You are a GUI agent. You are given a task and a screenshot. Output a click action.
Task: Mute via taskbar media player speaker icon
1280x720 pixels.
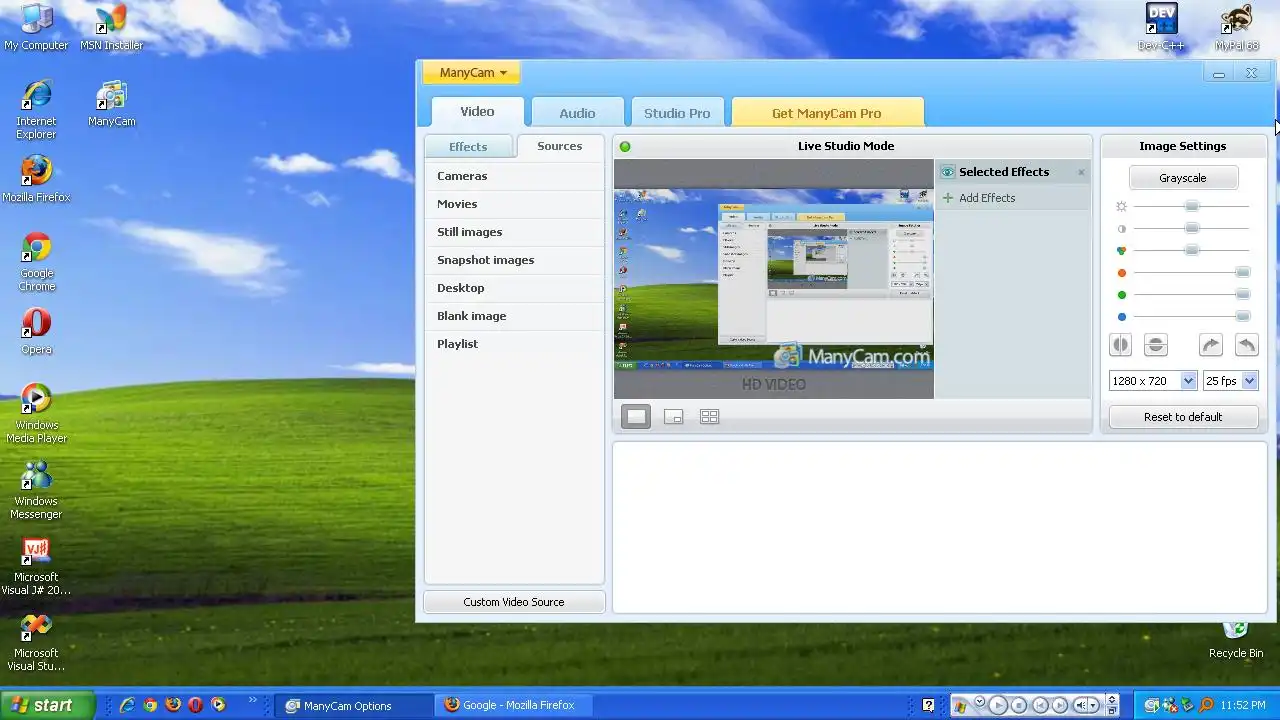(1080, 706)
